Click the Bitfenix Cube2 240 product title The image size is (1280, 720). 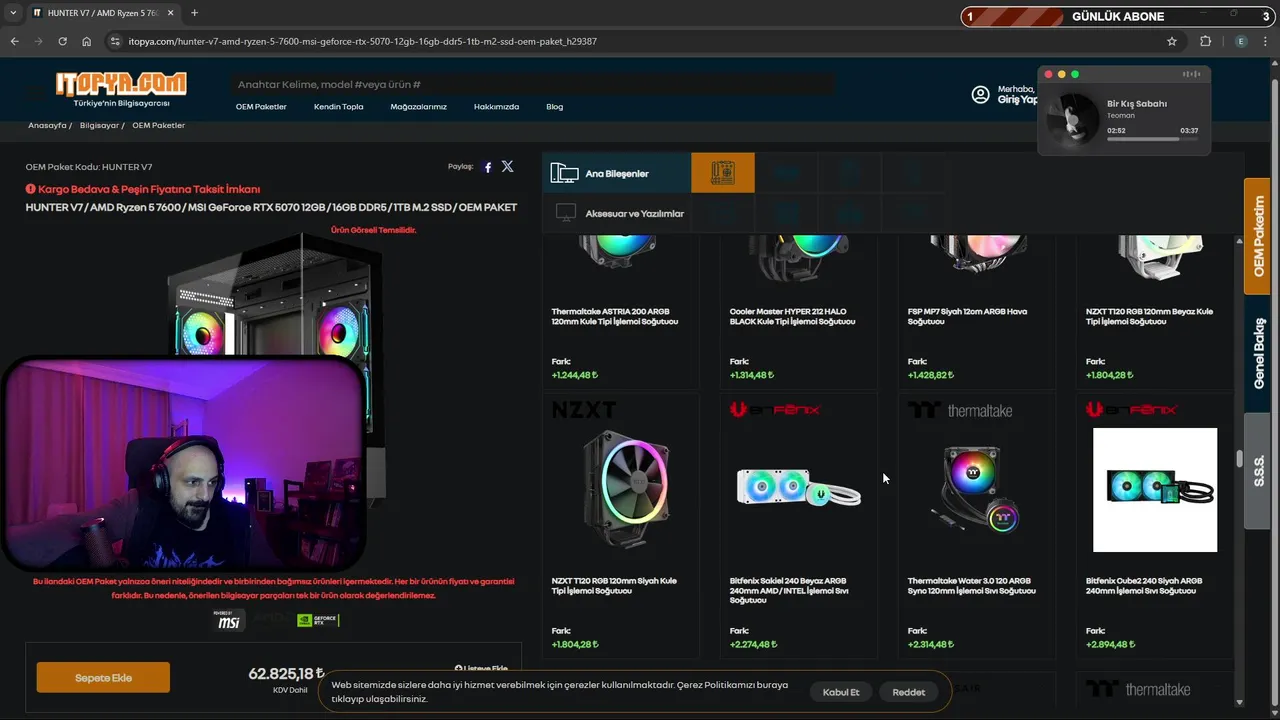click(x=1144, y=585)
